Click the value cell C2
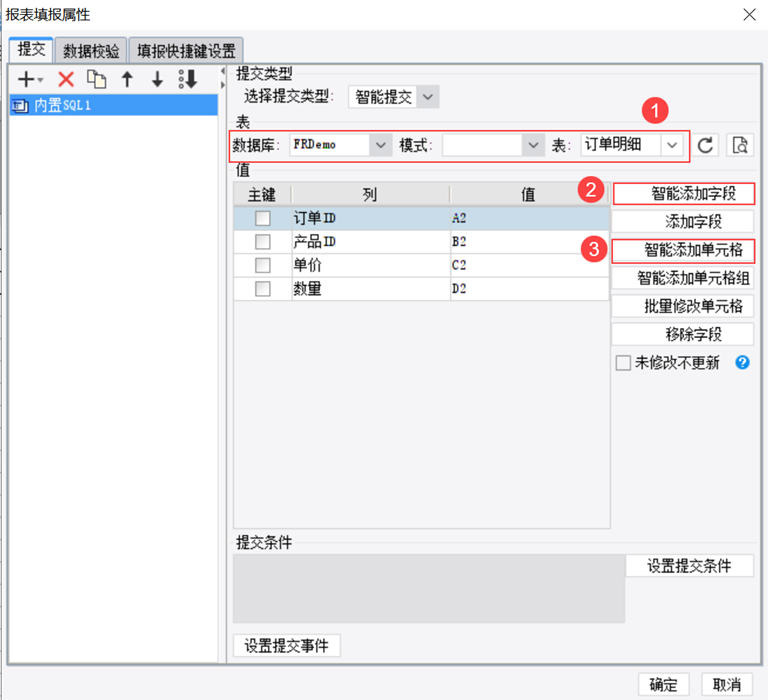 coord(529,265)
